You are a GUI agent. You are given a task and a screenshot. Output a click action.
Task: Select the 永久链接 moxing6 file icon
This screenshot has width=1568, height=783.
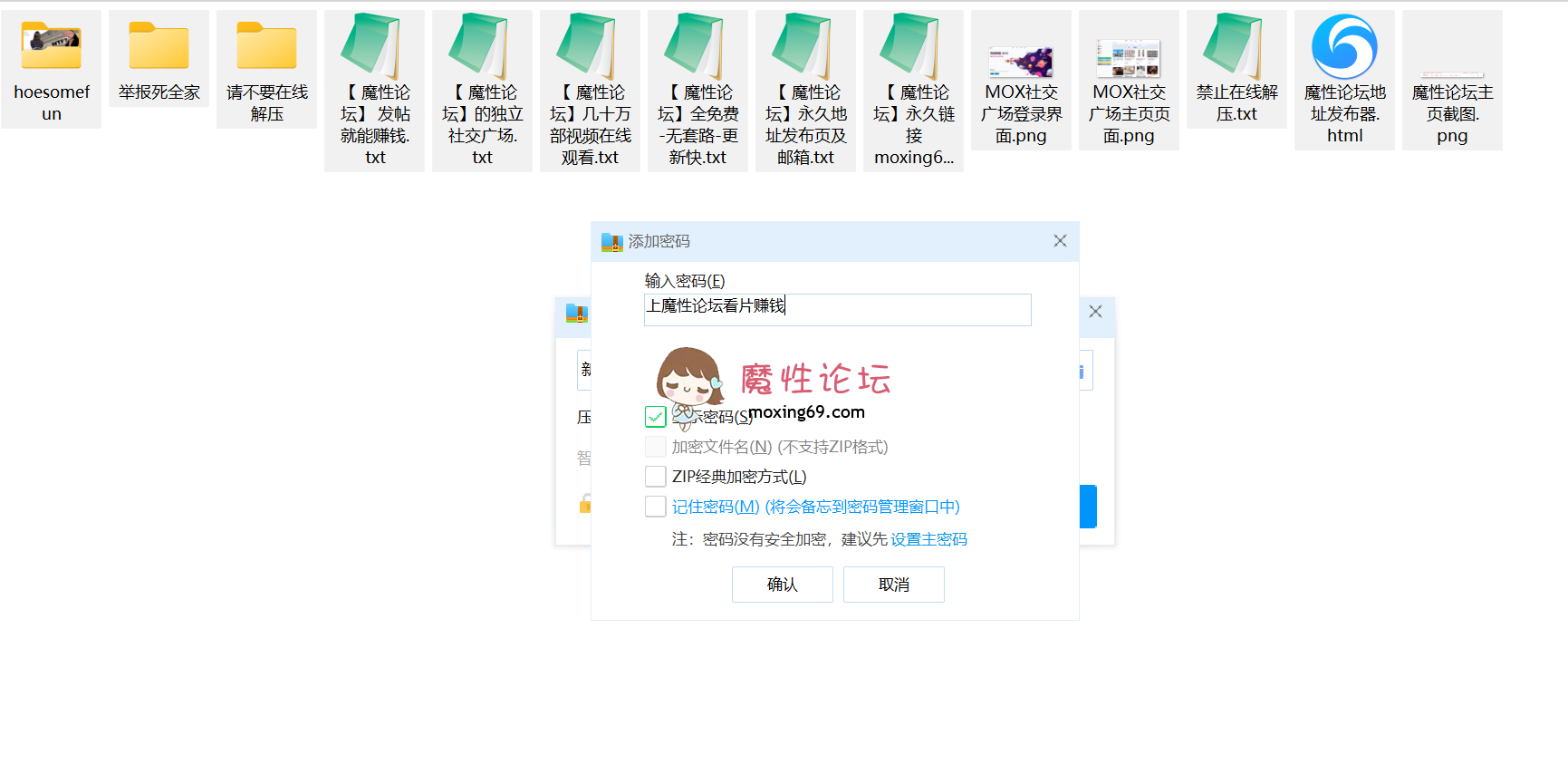pyautogui.click(x=909, y=45)
